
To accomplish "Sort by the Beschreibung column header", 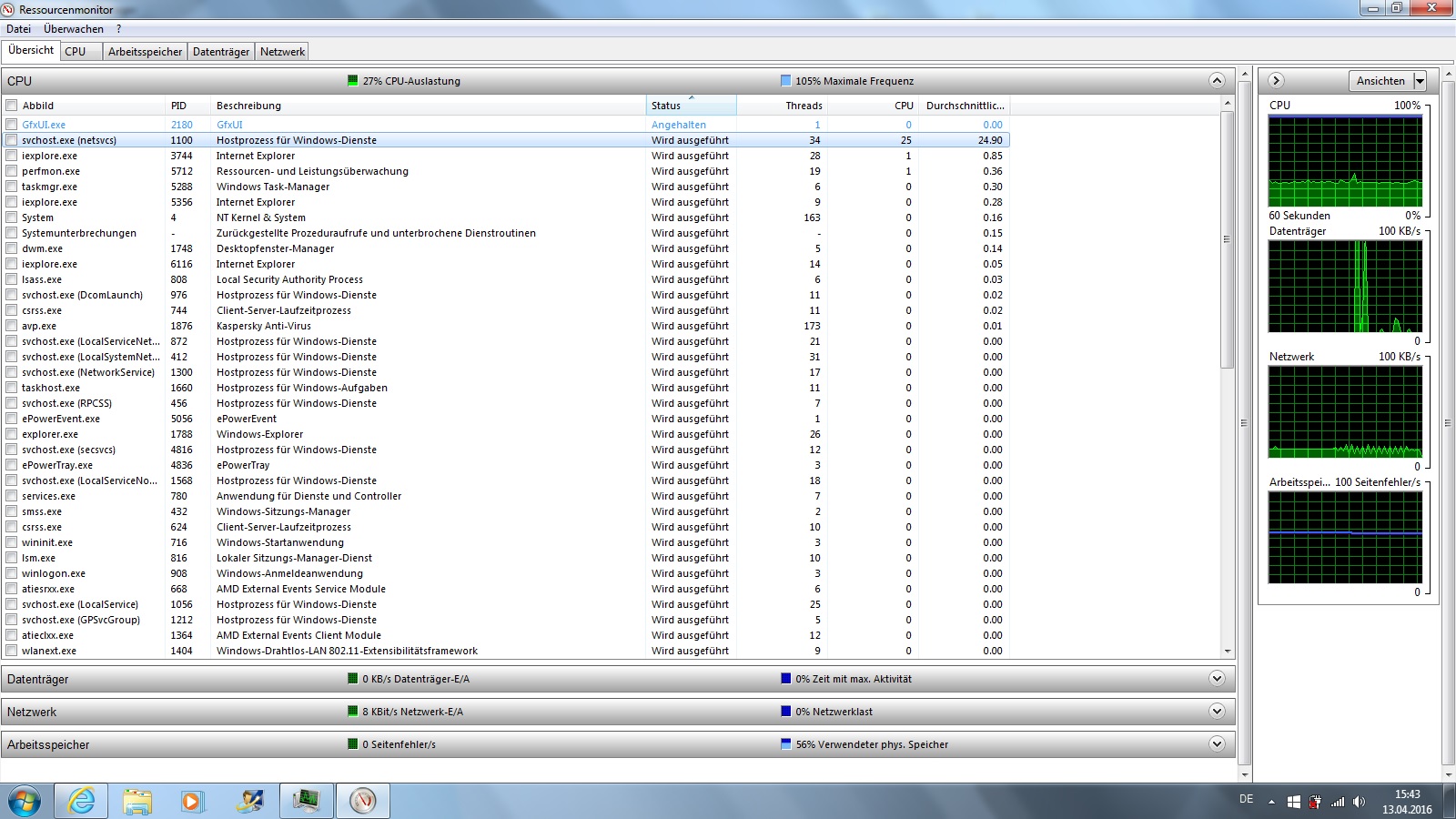I will [x=428, y=106].
